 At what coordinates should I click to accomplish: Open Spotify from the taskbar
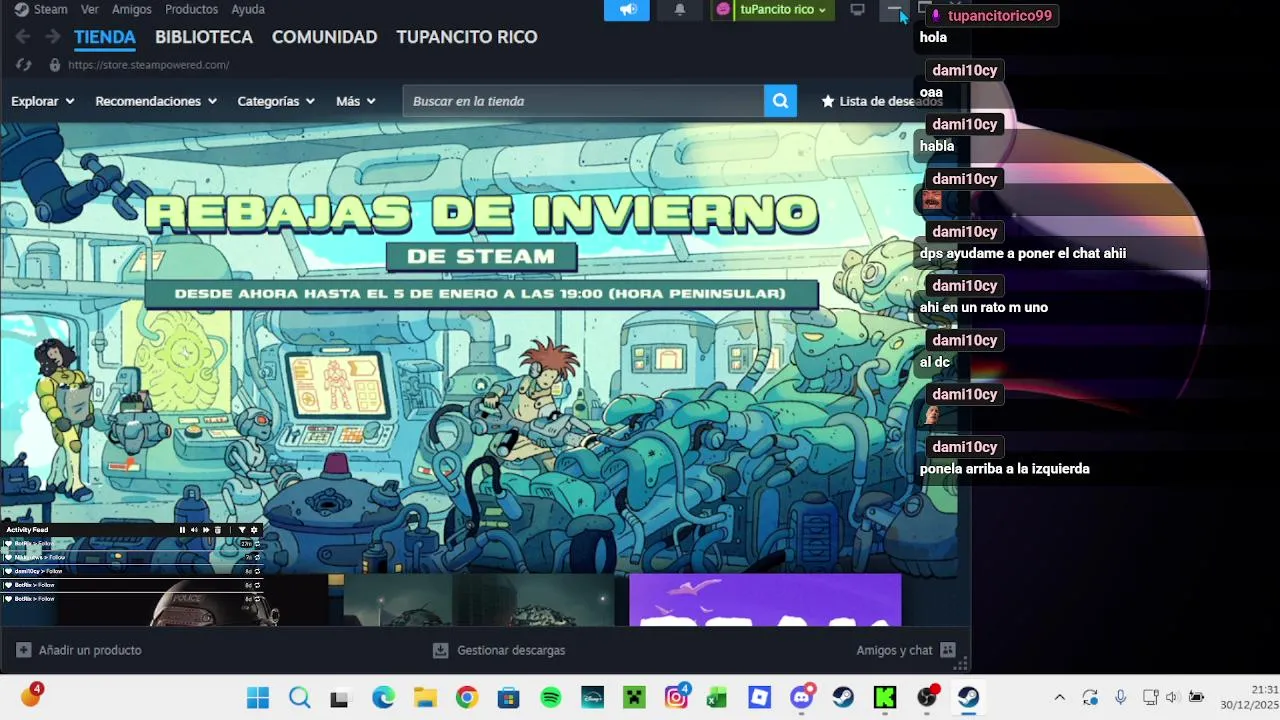550,697
